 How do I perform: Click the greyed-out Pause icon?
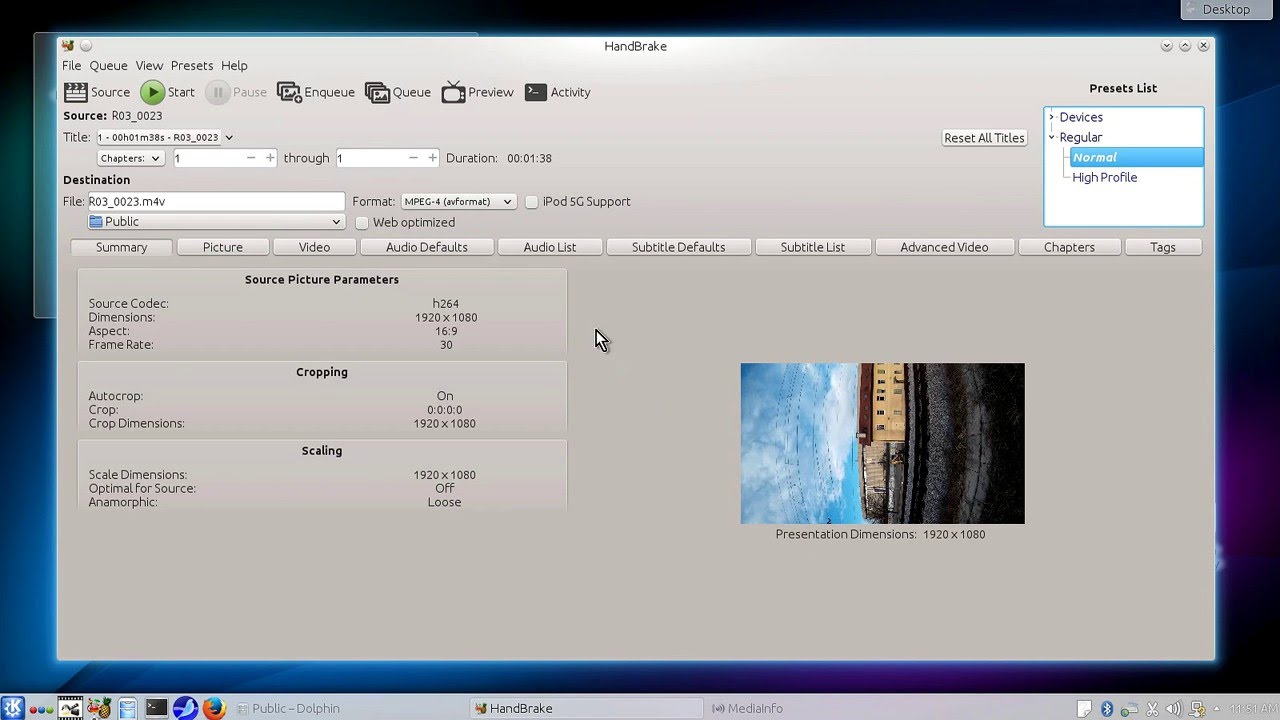point(217,92)
